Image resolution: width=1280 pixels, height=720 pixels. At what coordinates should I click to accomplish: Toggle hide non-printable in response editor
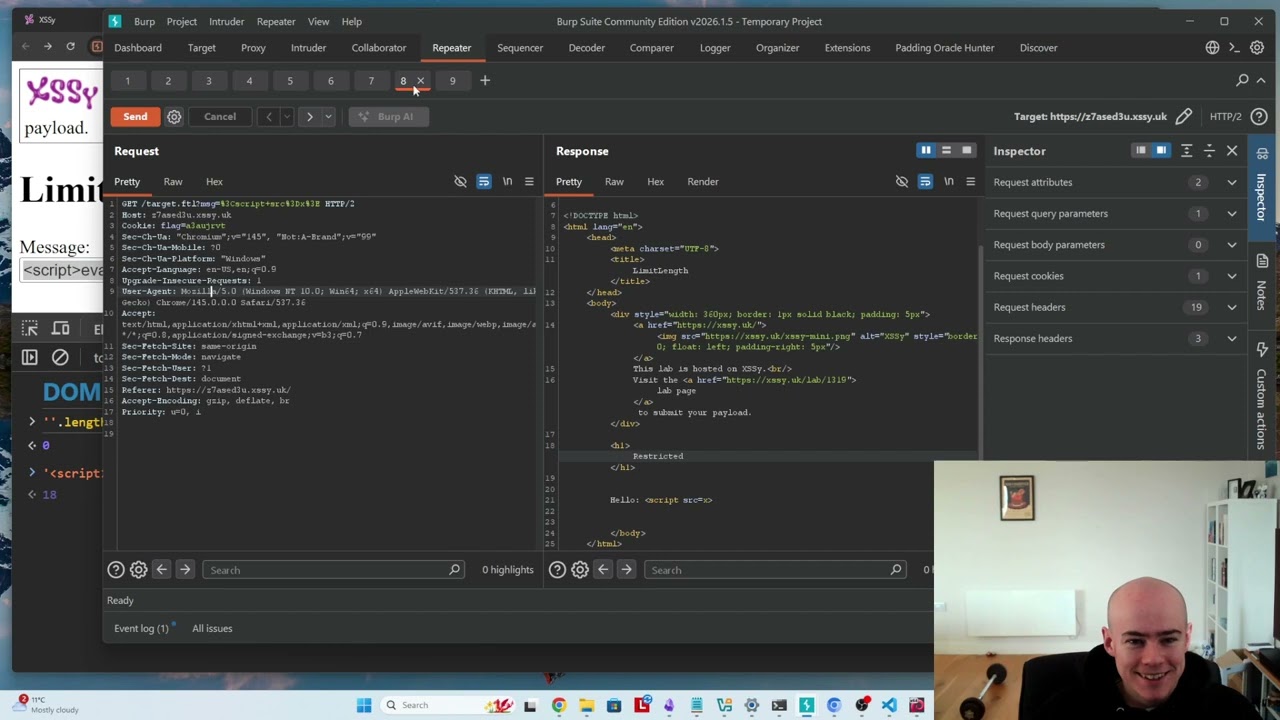(902, 182)
